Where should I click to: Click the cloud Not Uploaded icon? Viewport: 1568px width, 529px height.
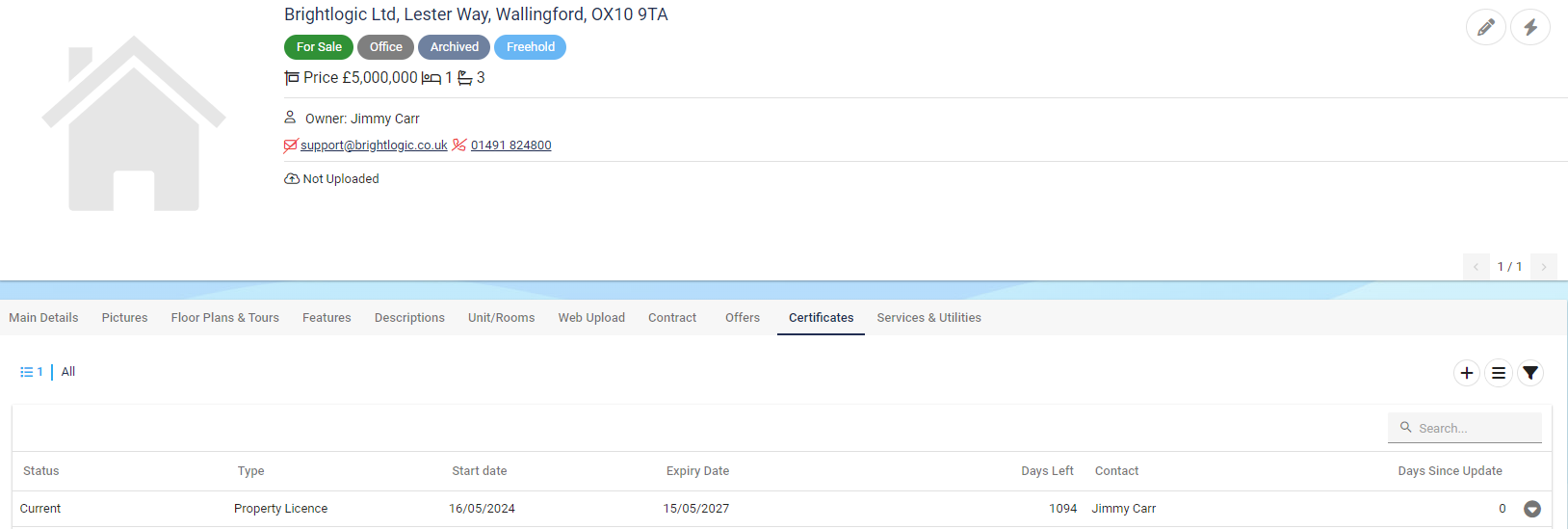coord(291,179)
